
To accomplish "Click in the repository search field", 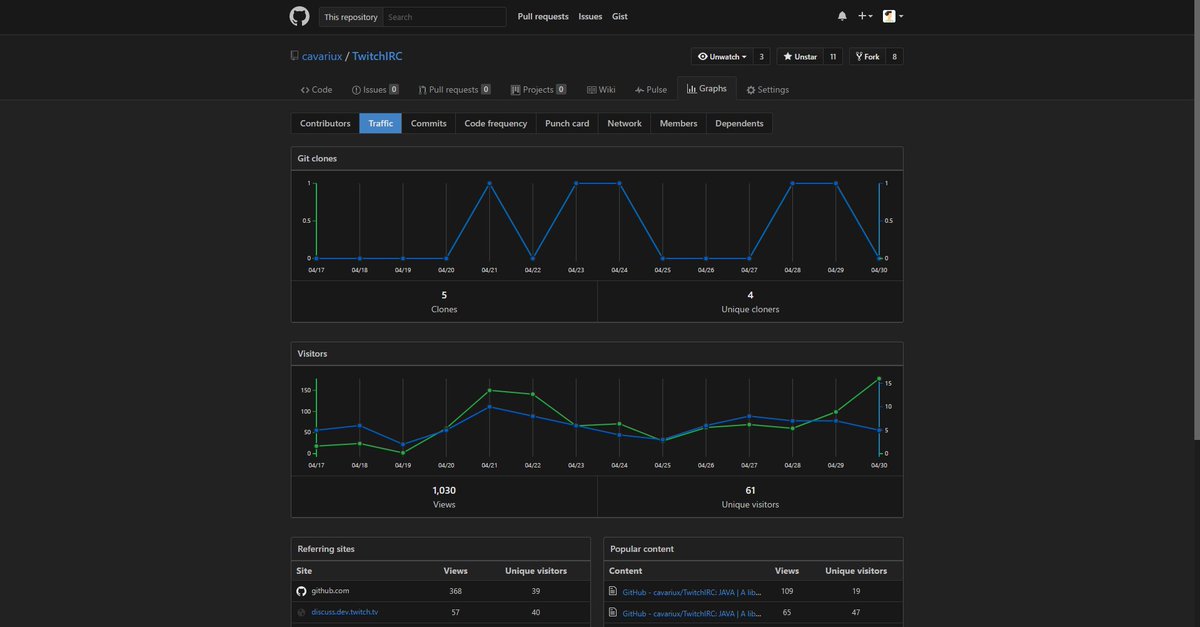I will pos(444,17).
